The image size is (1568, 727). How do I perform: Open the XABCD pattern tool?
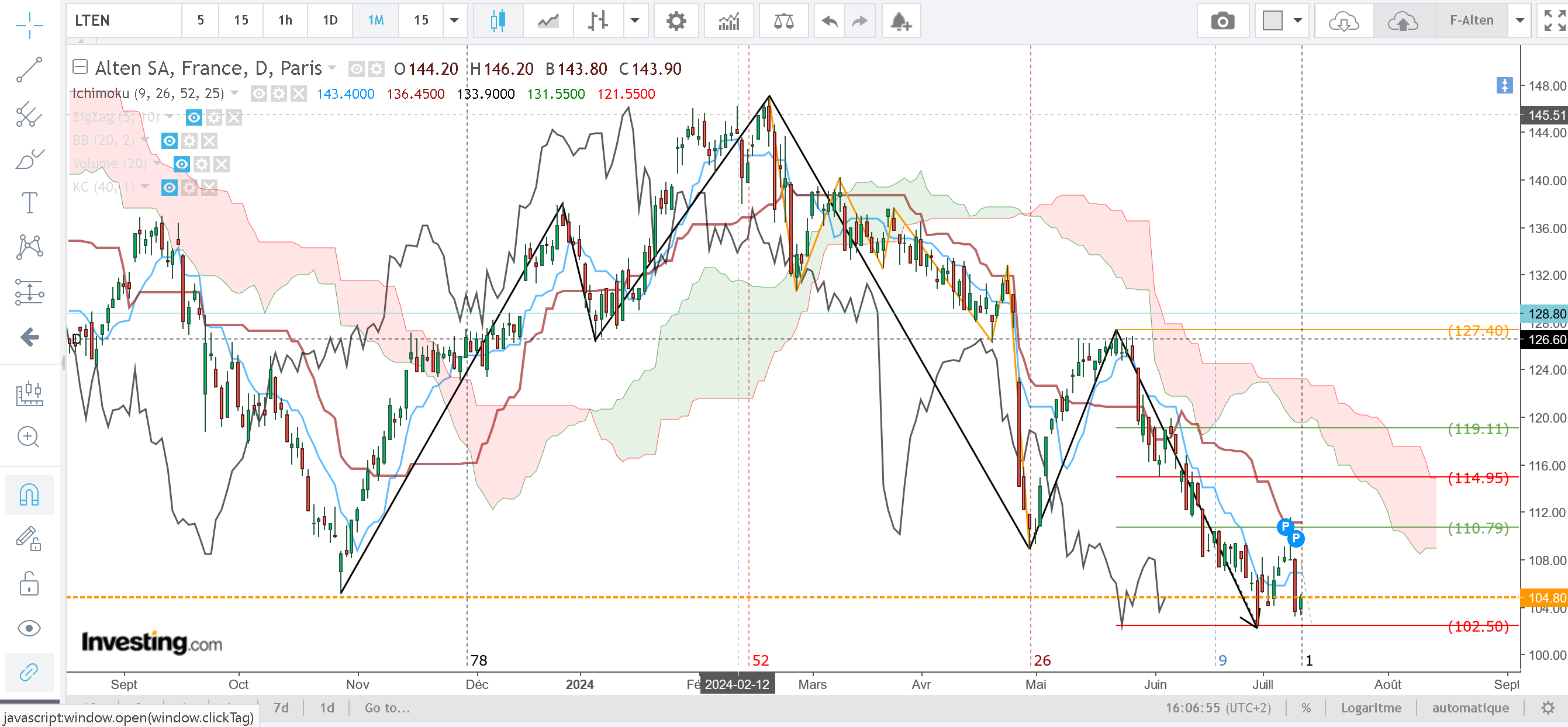29,247
